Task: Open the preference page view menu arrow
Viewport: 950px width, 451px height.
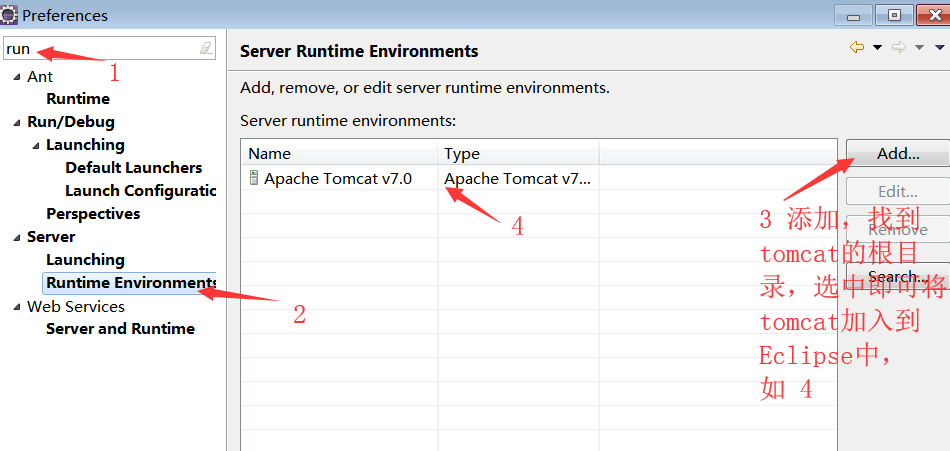Action: pos(940,47)
